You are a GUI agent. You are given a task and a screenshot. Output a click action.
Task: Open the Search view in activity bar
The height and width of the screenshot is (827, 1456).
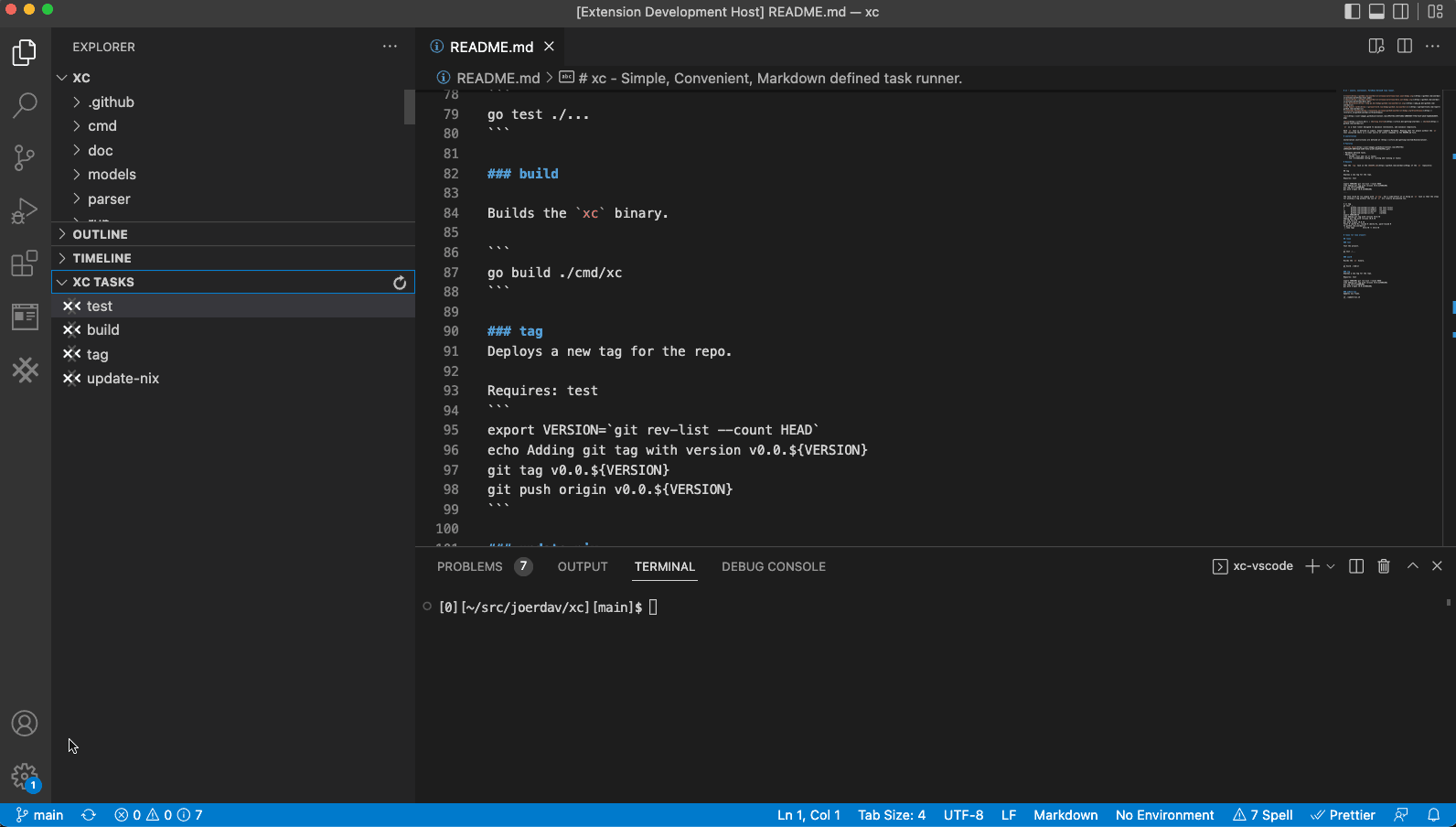pyautogui.click(x=25, y=105)
